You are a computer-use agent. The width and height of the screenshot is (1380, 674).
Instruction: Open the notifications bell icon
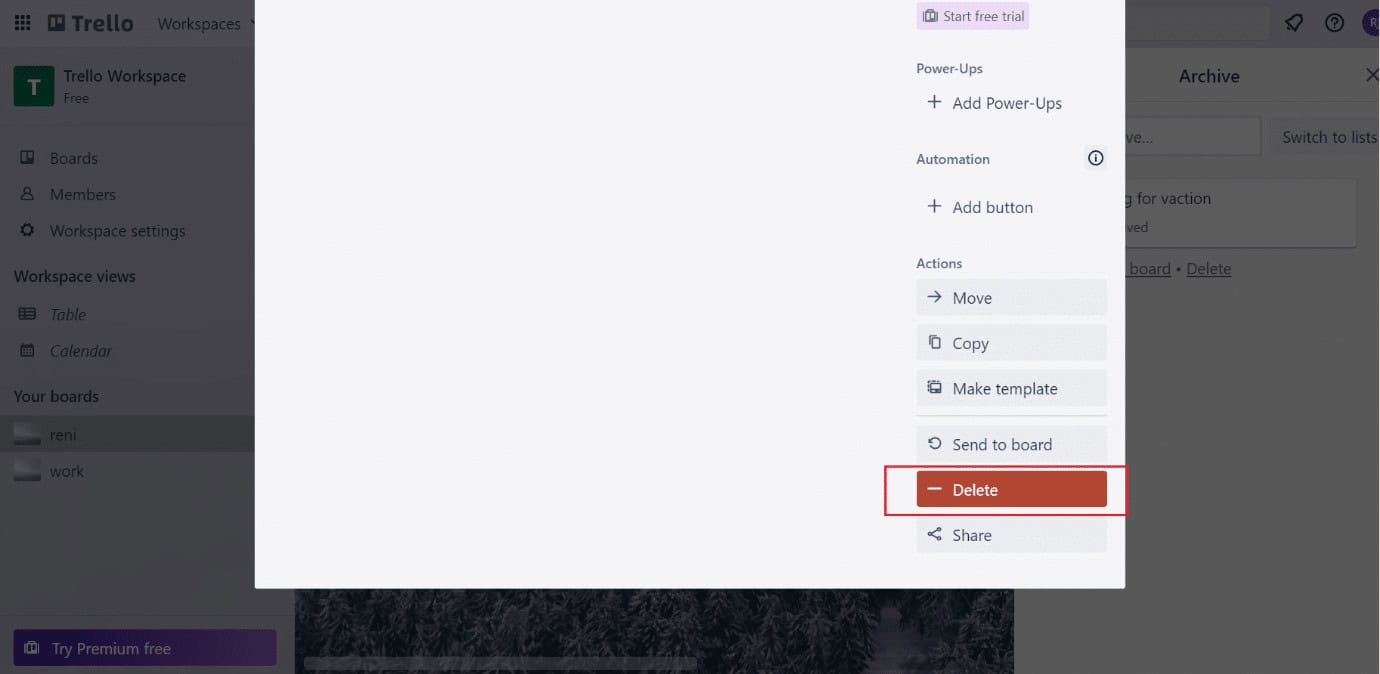coord(1293,22)
